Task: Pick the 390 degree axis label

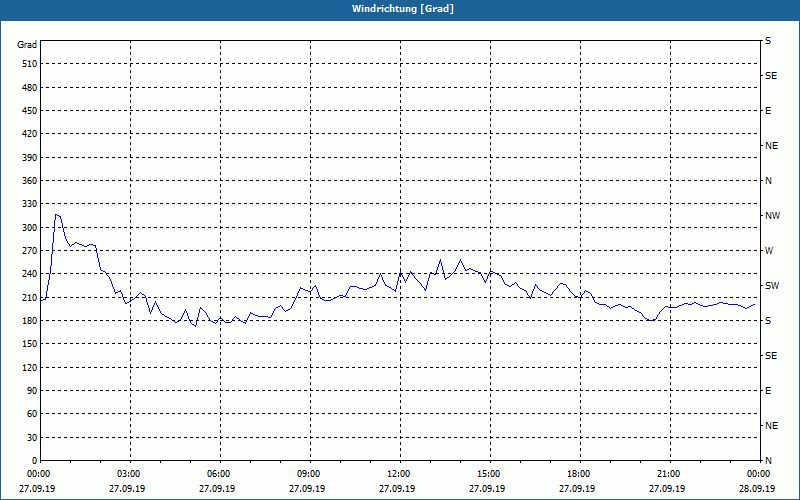Action: (30, 158)
